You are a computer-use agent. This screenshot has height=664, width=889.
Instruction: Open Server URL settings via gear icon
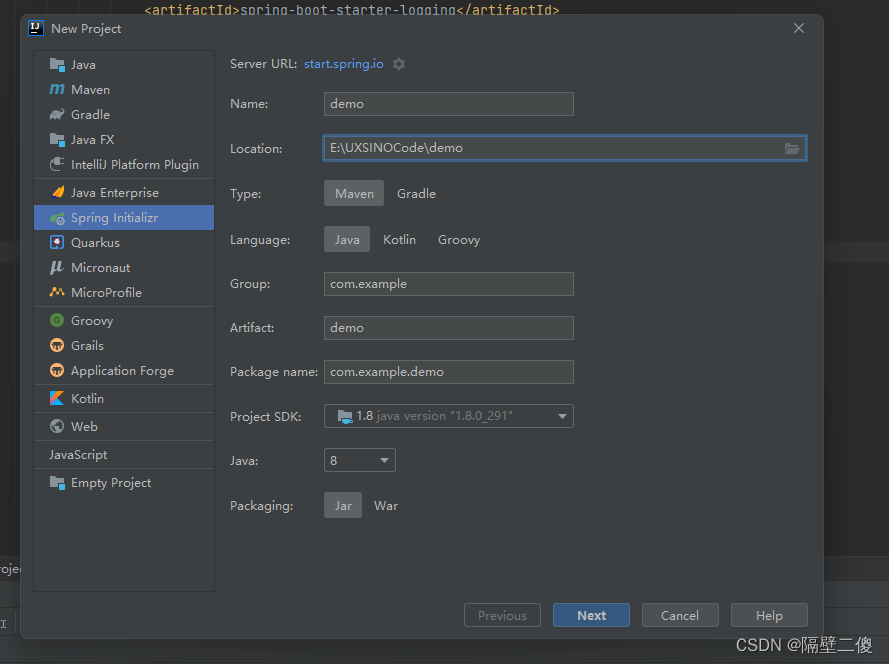click(x=398, y=63)
